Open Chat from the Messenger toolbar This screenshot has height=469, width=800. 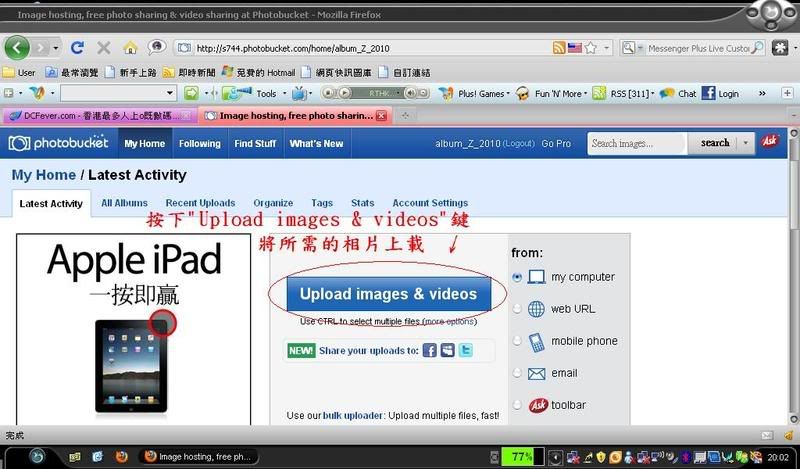point(678,93)
